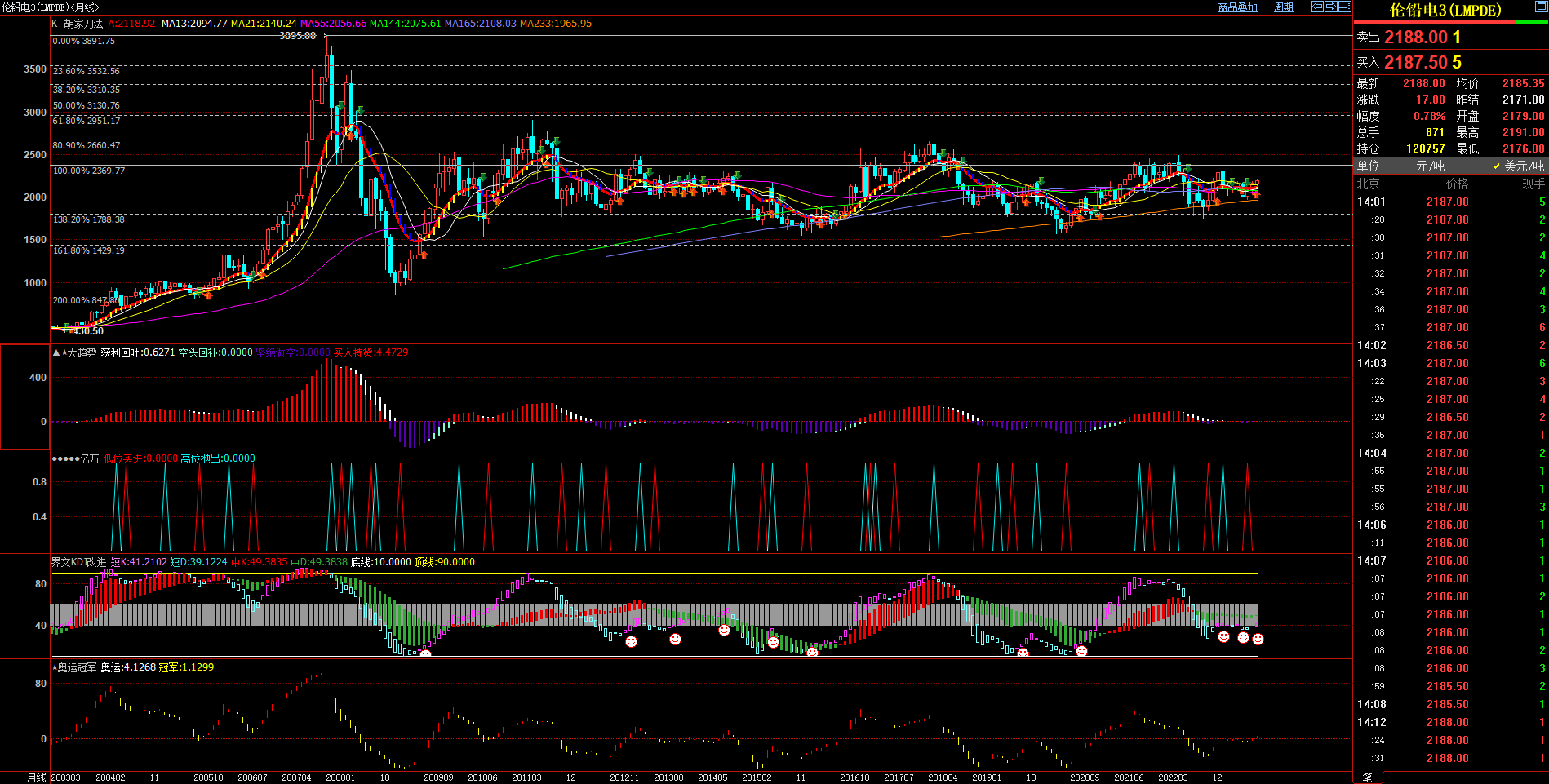Click the first smiley face on KD indicator
Screen dimensions: 1549x784
(425, 653)
